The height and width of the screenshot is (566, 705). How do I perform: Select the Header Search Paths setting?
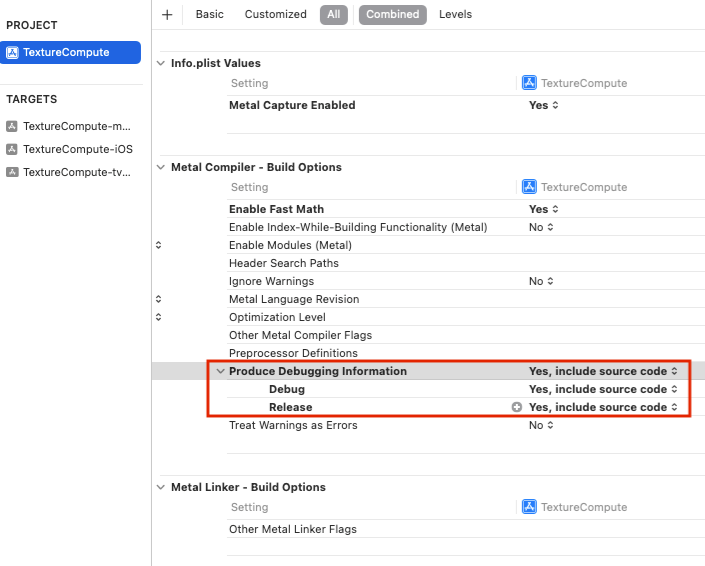click(284, 263)
